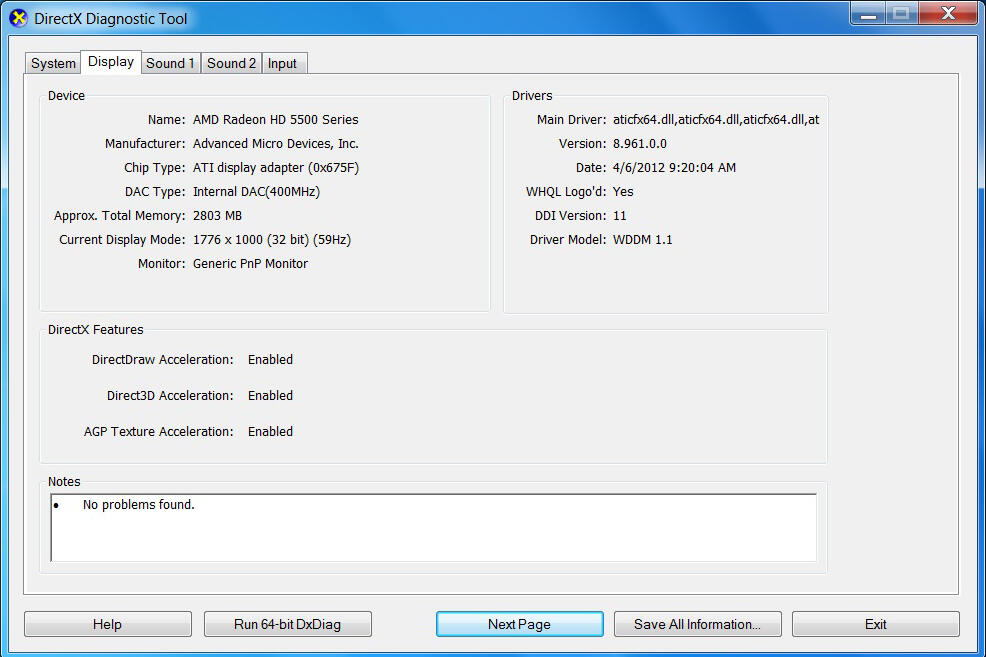Viewport: 986px width, 657px height.
Task: Click AGP Texture Acceleration 'Enabled' value
Action: point(270,431)
